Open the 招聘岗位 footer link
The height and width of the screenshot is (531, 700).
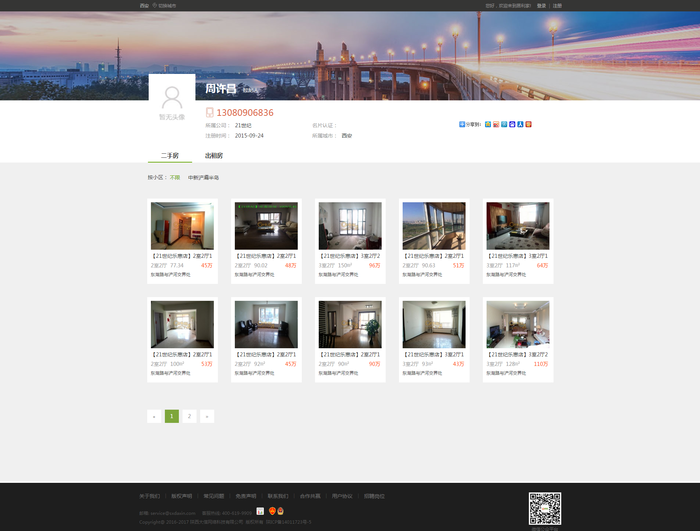[374, 496]
